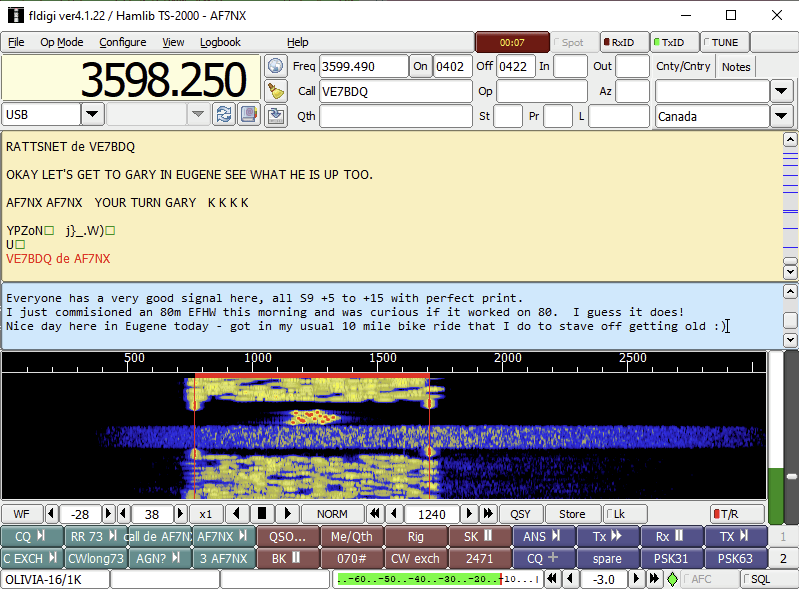Click the refresh icon next to mode selector

click(224, 114)
